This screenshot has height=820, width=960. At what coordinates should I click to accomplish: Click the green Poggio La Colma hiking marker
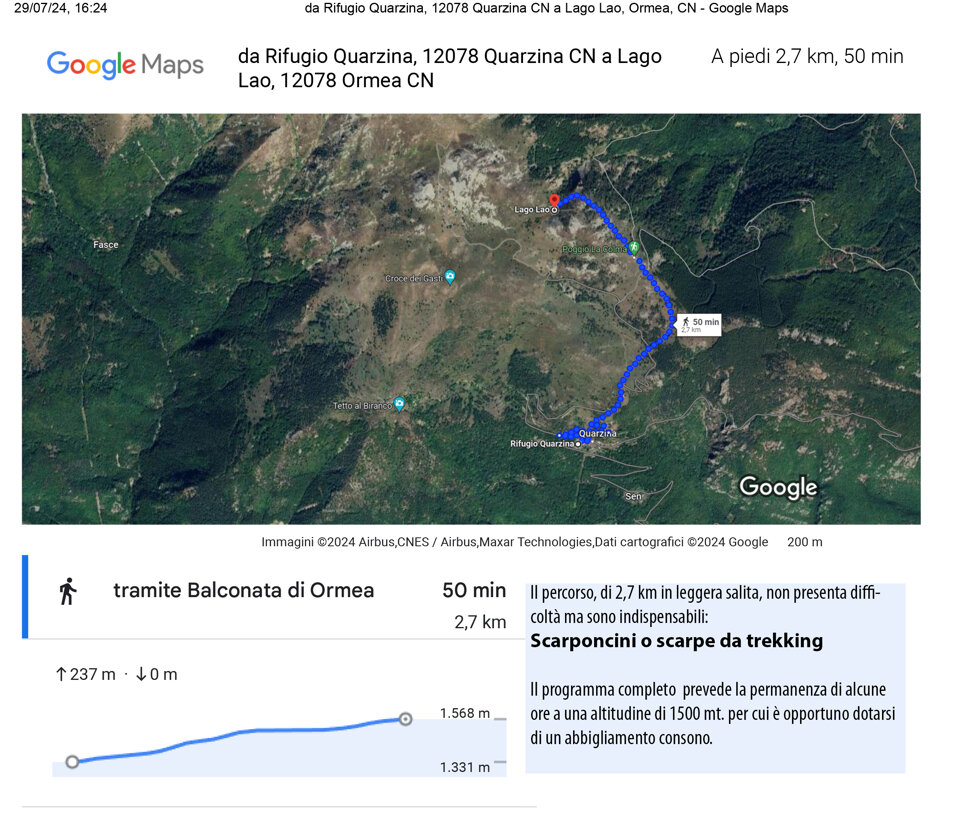(x=633, y=246)
